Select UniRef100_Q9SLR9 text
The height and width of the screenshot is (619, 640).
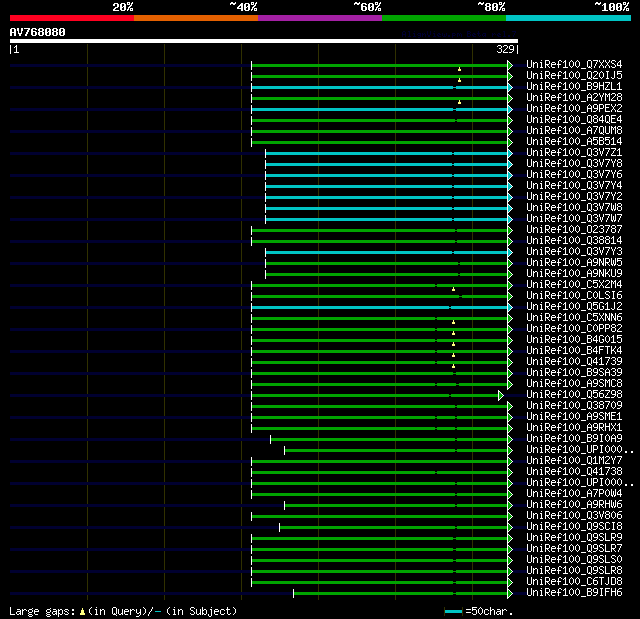pyautogui.click(x=574, y=538)
